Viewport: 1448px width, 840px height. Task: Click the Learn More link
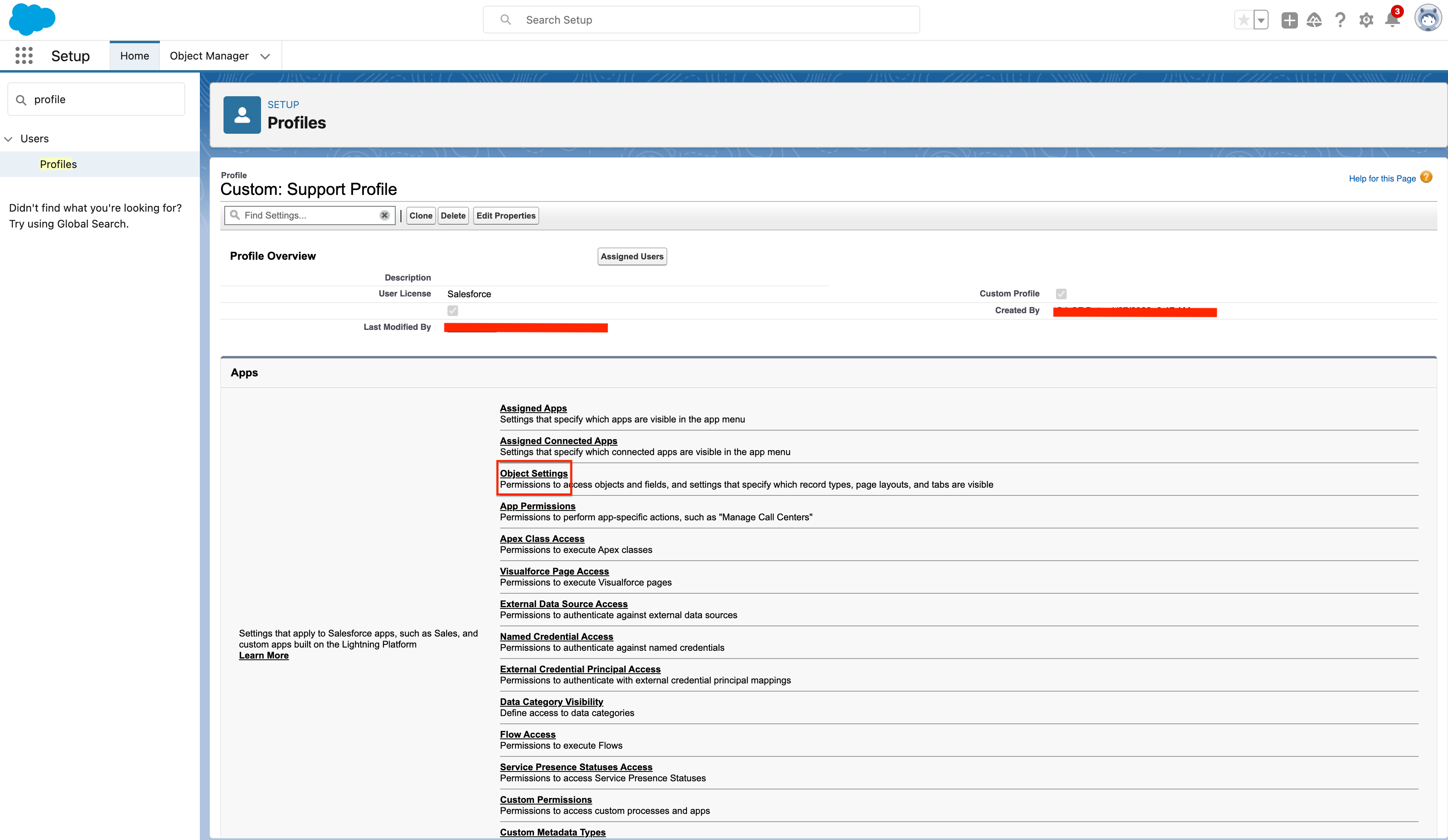coord(264,656)
